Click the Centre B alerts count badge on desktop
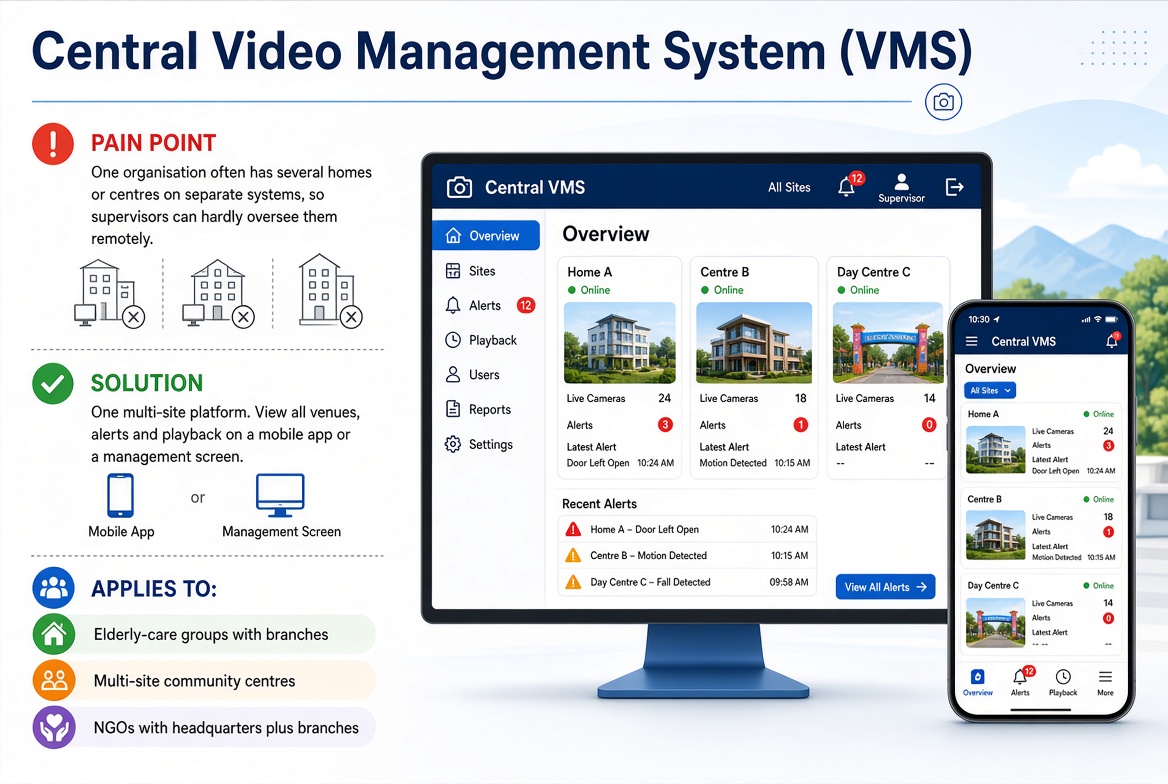 coord(801,425)
